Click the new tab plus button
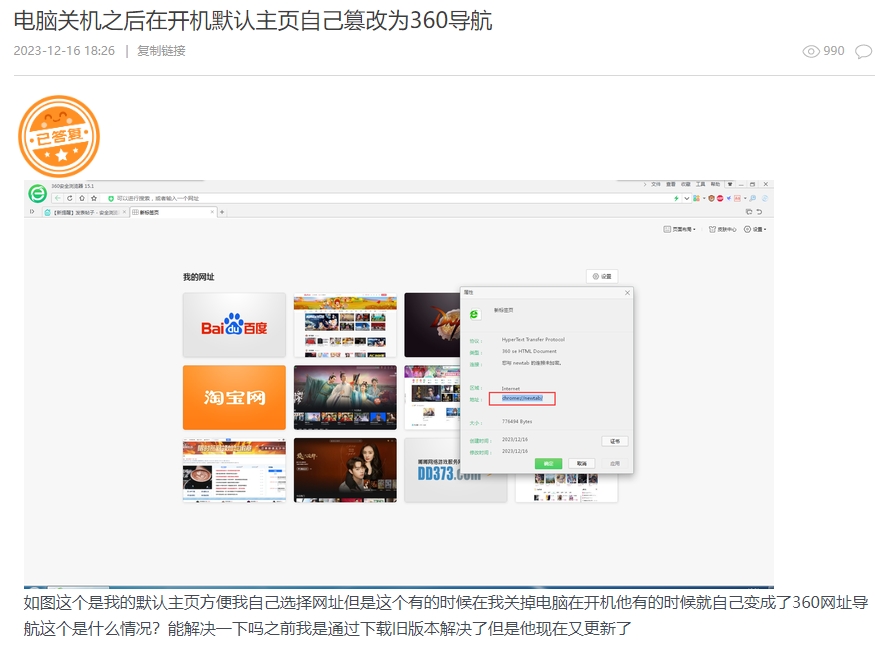Screen dimensions: 875x648 click(221, 211)
